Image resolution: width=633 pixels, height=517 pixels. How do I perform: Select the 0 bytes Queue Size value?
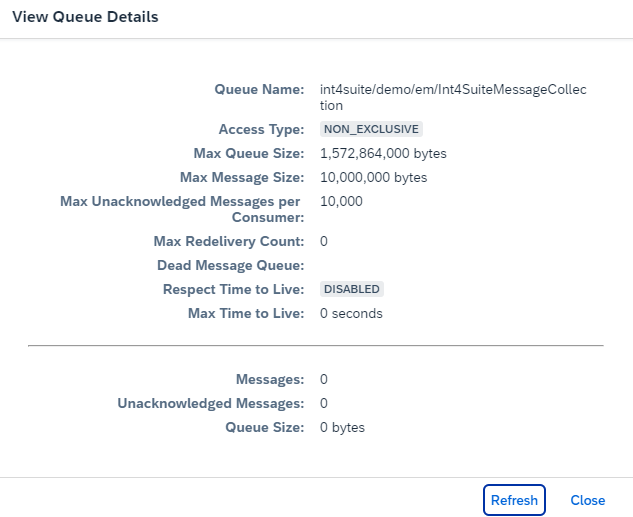point(342,427)
